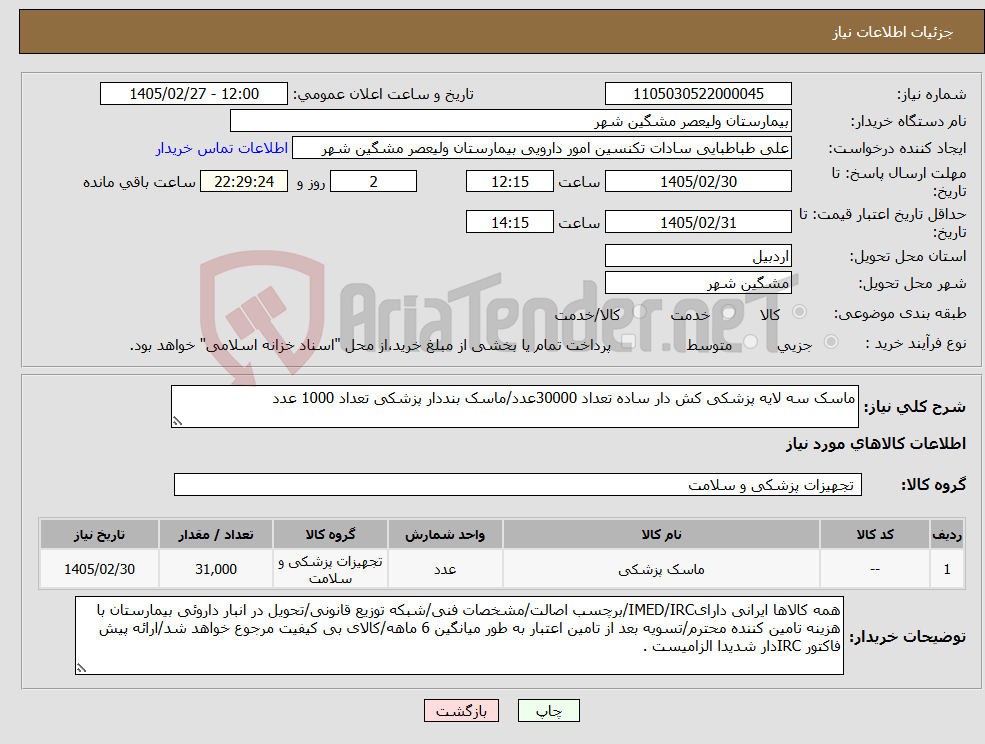This screenshot has width=985, height=744.
Task: Click the table need date cell 1405/02/30
Action: click(x=99, y=569)
